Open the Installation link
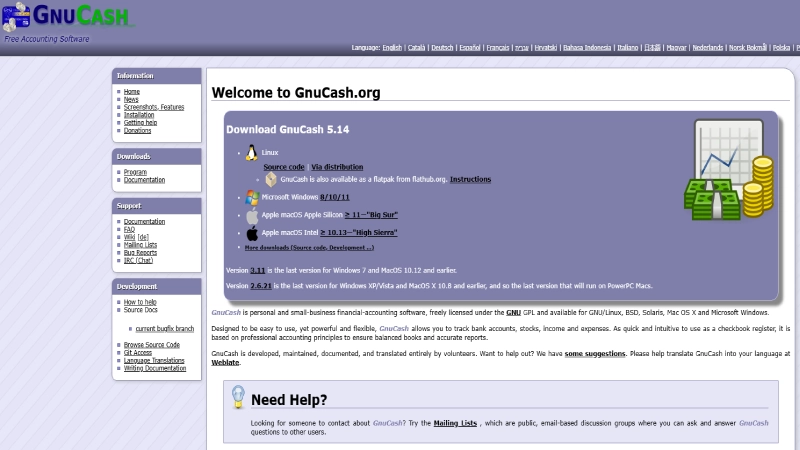This screenshot has height=450, width=800. (x=139, y=115)
